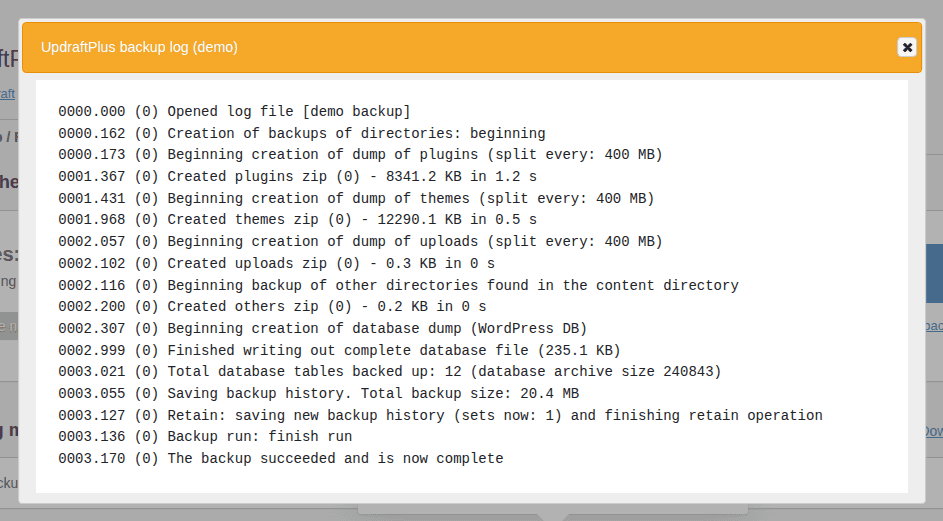The width and height of the screenshot is (943, 521).
Task: Select the 'Saving backup history' total size line
Action: [x=318, y=393]
